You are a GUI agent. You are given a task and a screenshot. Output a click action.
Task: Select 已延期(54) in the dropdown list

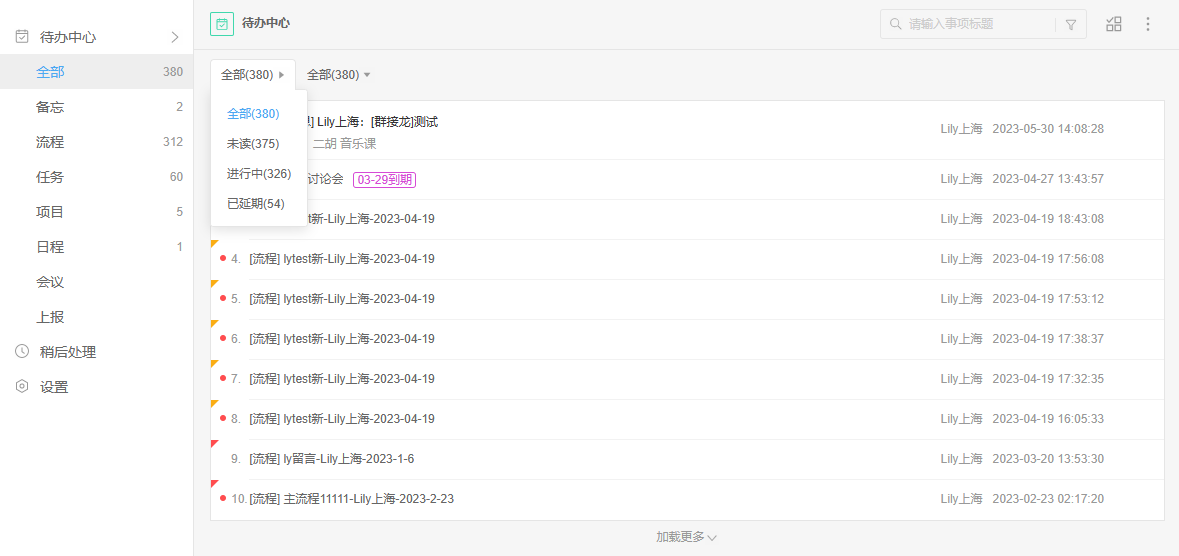point(255,204)
